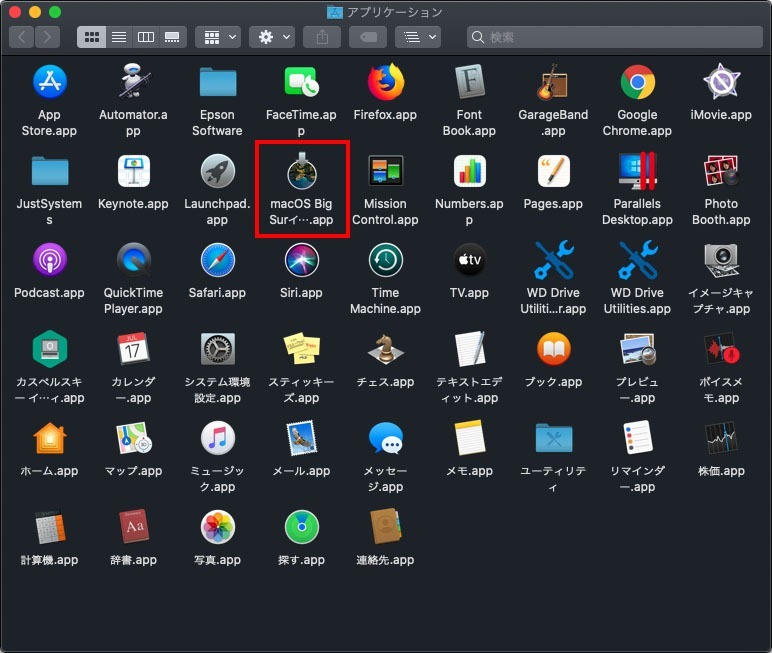Open the ユーティリティ folder
Viewport: 772px width, 653px height.
pos(553,438)
